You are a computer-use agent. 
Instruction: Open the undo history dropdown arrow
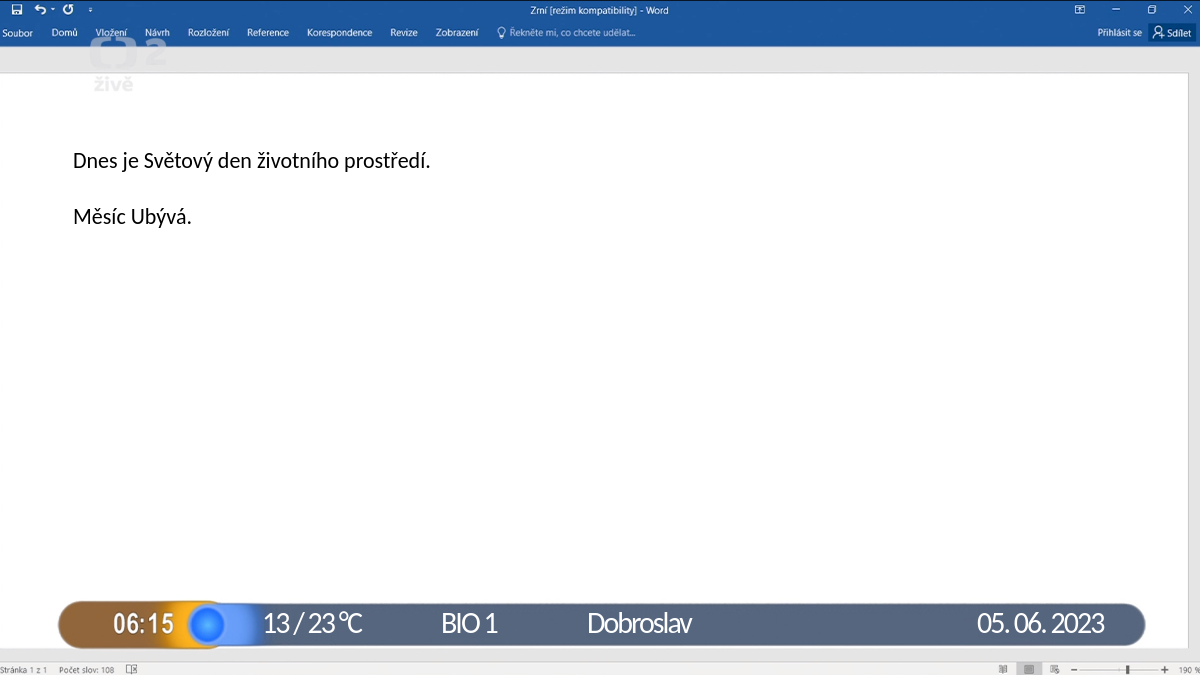click(52, 10)
